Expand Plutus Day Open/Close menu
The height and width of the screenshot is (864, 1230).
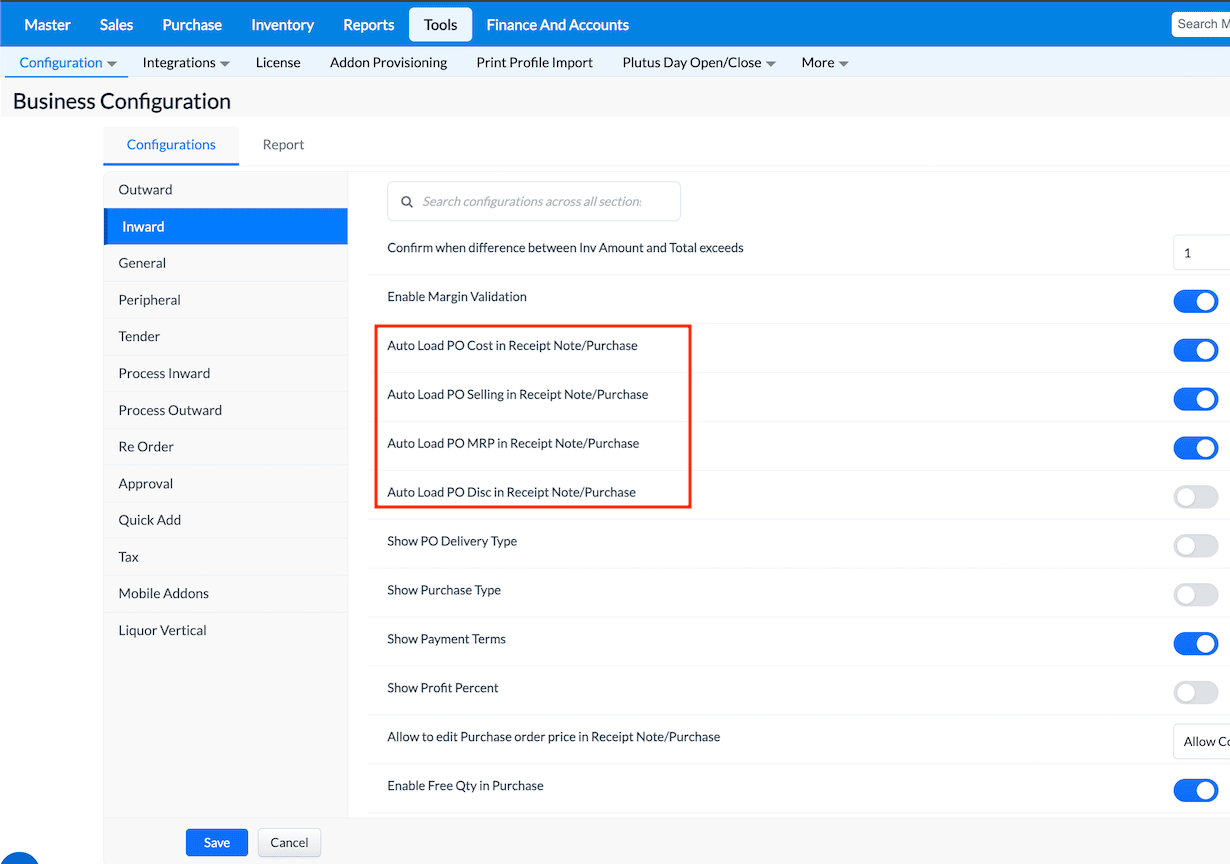[x=698, y=63]
